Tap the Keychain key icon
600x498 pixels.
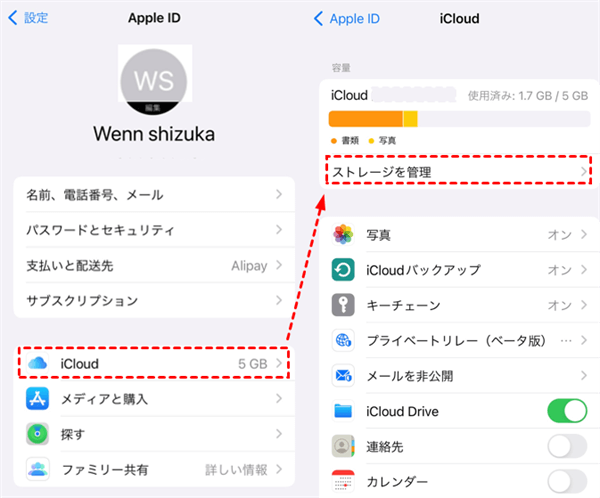tap(343, 305)
